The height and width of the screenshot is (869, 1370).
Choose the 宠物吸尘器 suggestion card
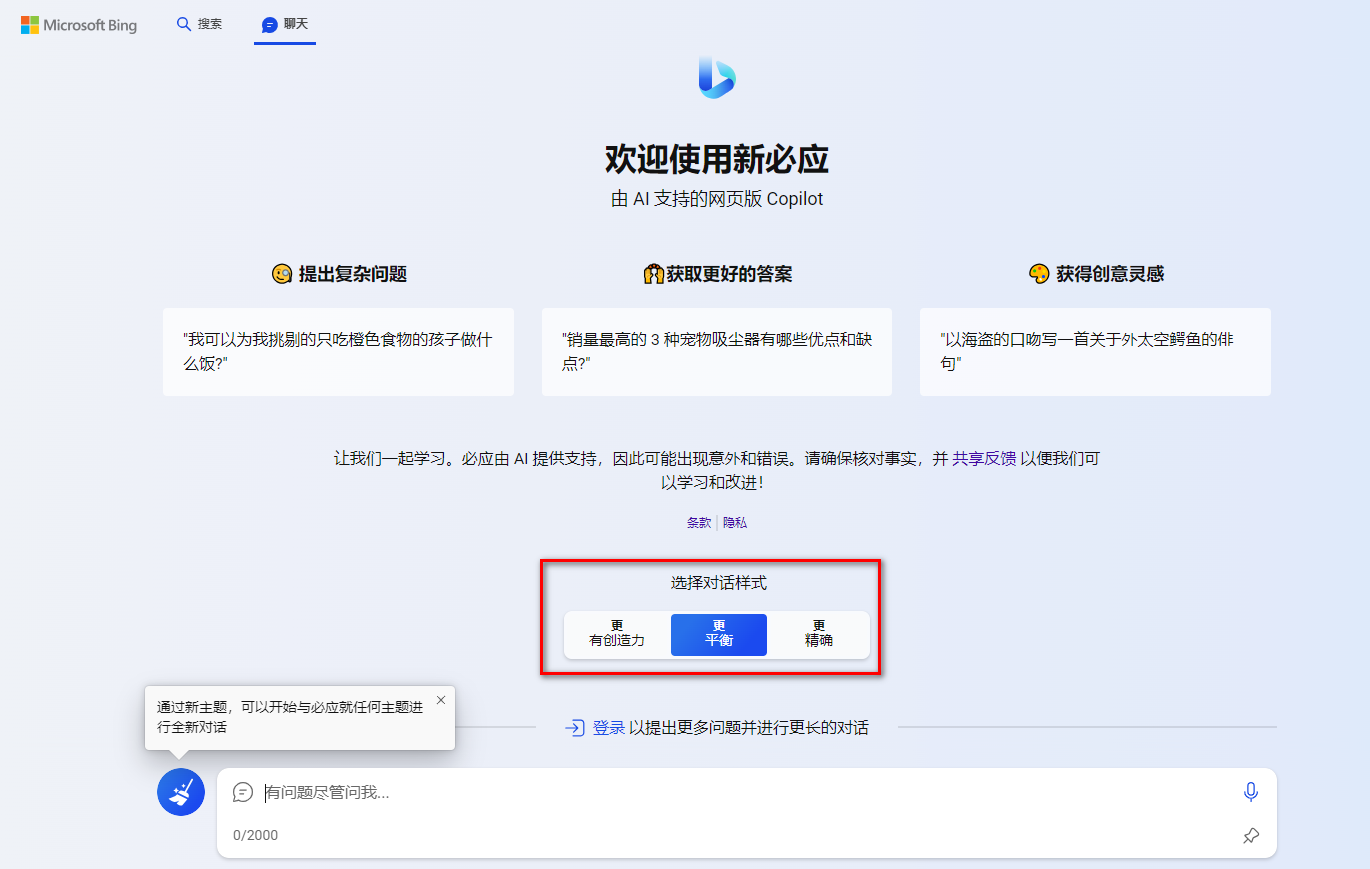point(717,352)
